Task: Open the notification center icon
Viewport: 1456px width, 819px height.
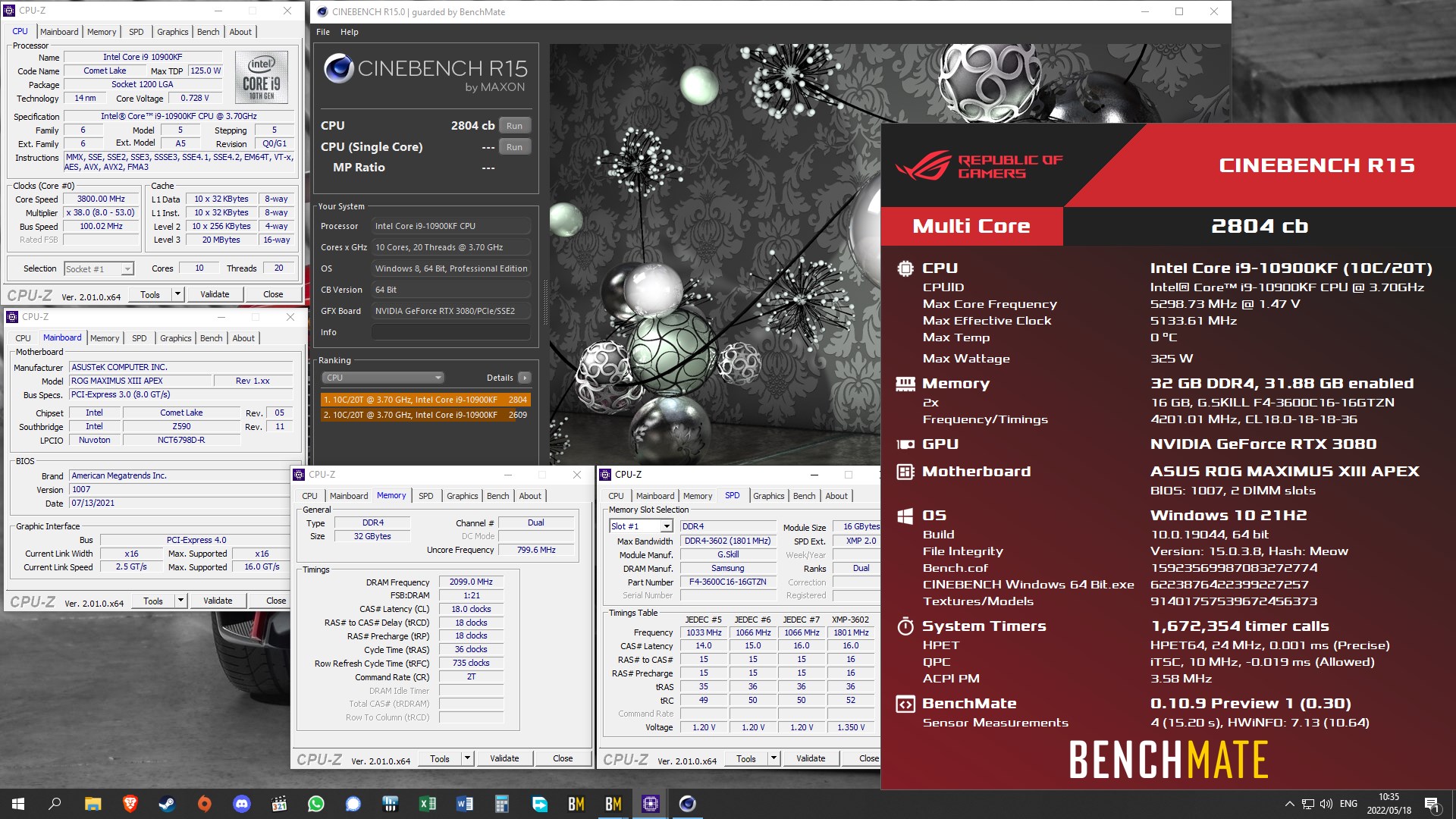Action: pyautogui.click(x=1432, y=804)
